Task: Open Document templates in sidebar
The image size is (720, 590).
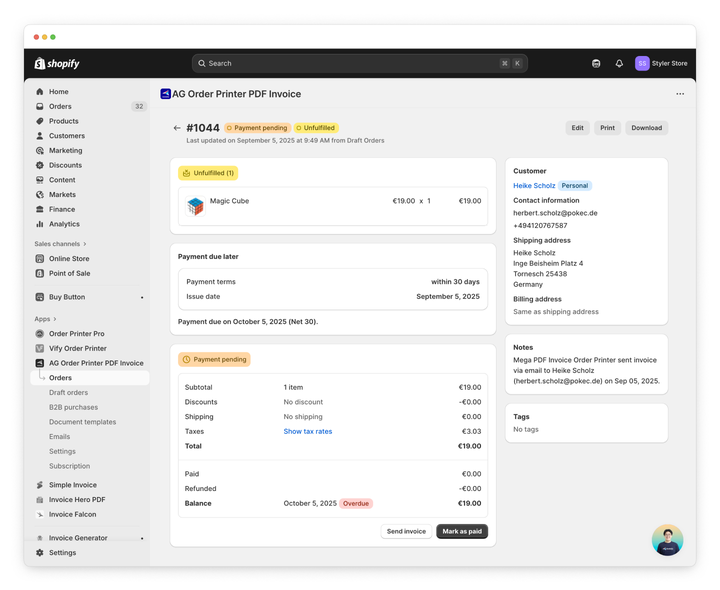Action: pyautogui.click(x=82, y=422)
